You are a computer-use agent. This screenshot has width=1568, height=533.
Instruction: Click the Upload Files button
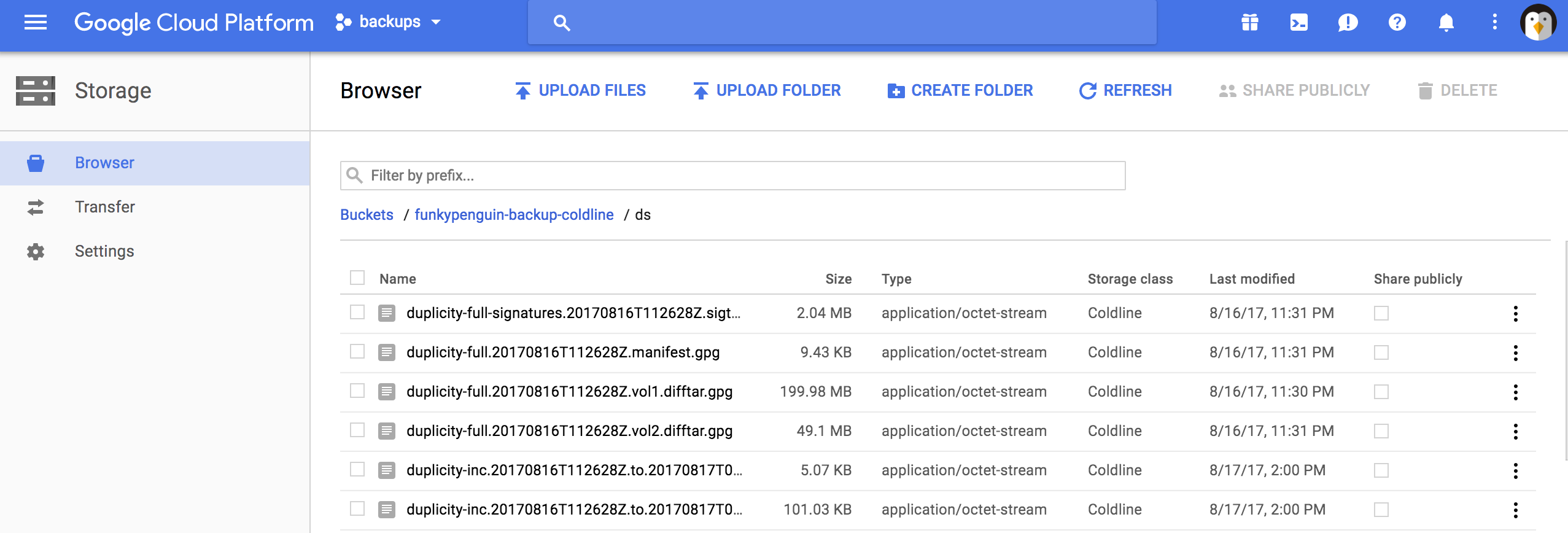pyautogui.click(x=581, y=90)
